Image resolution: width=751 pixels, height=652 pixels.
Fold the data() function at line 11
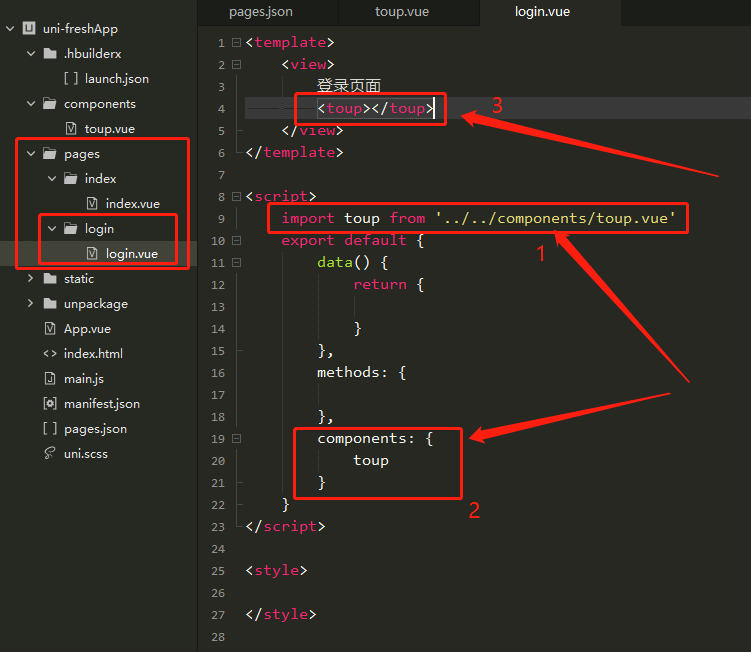(x=236, y=263)
